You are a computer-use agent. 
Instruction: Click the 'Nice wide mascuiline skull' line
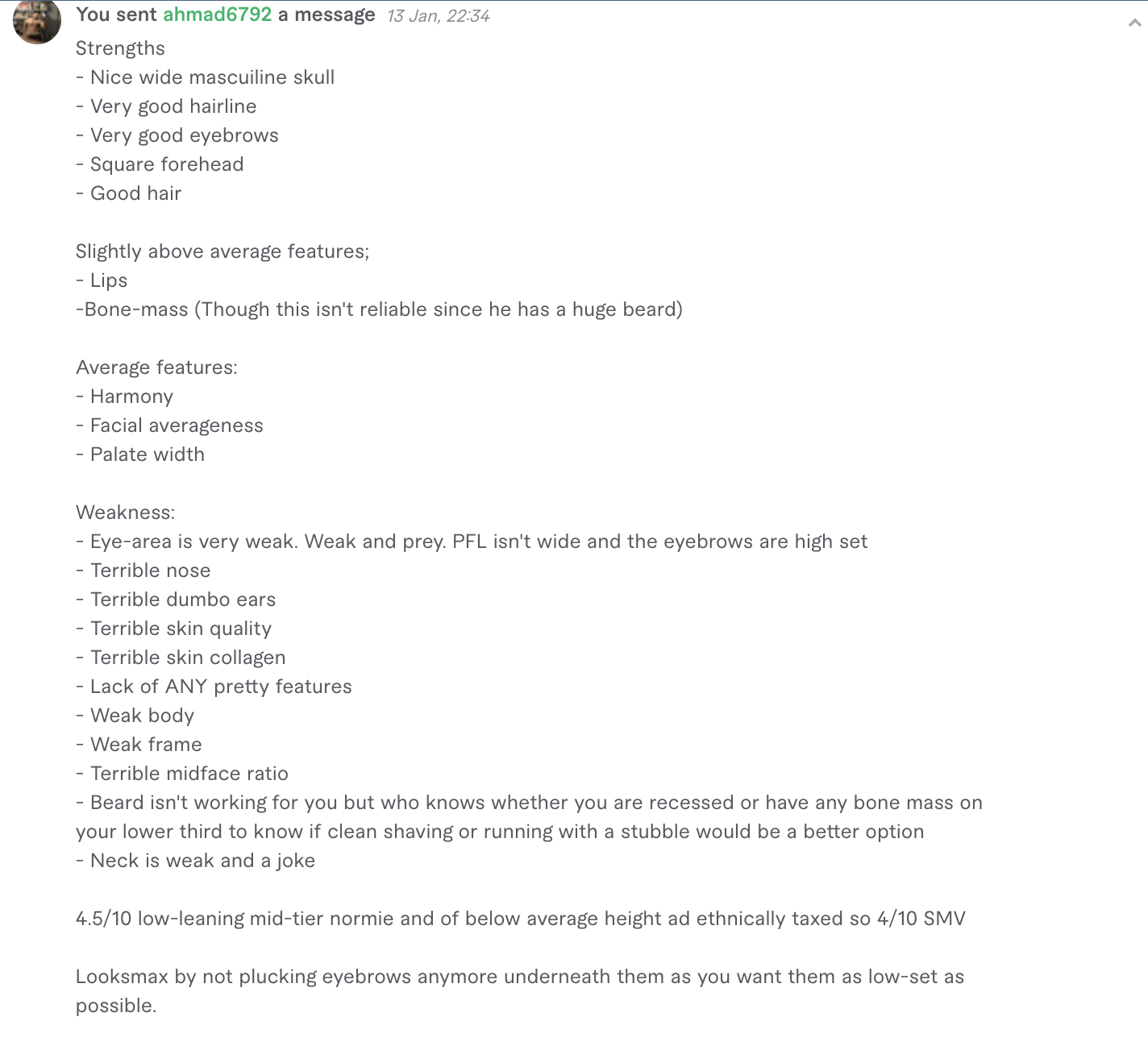coord(205,77)
